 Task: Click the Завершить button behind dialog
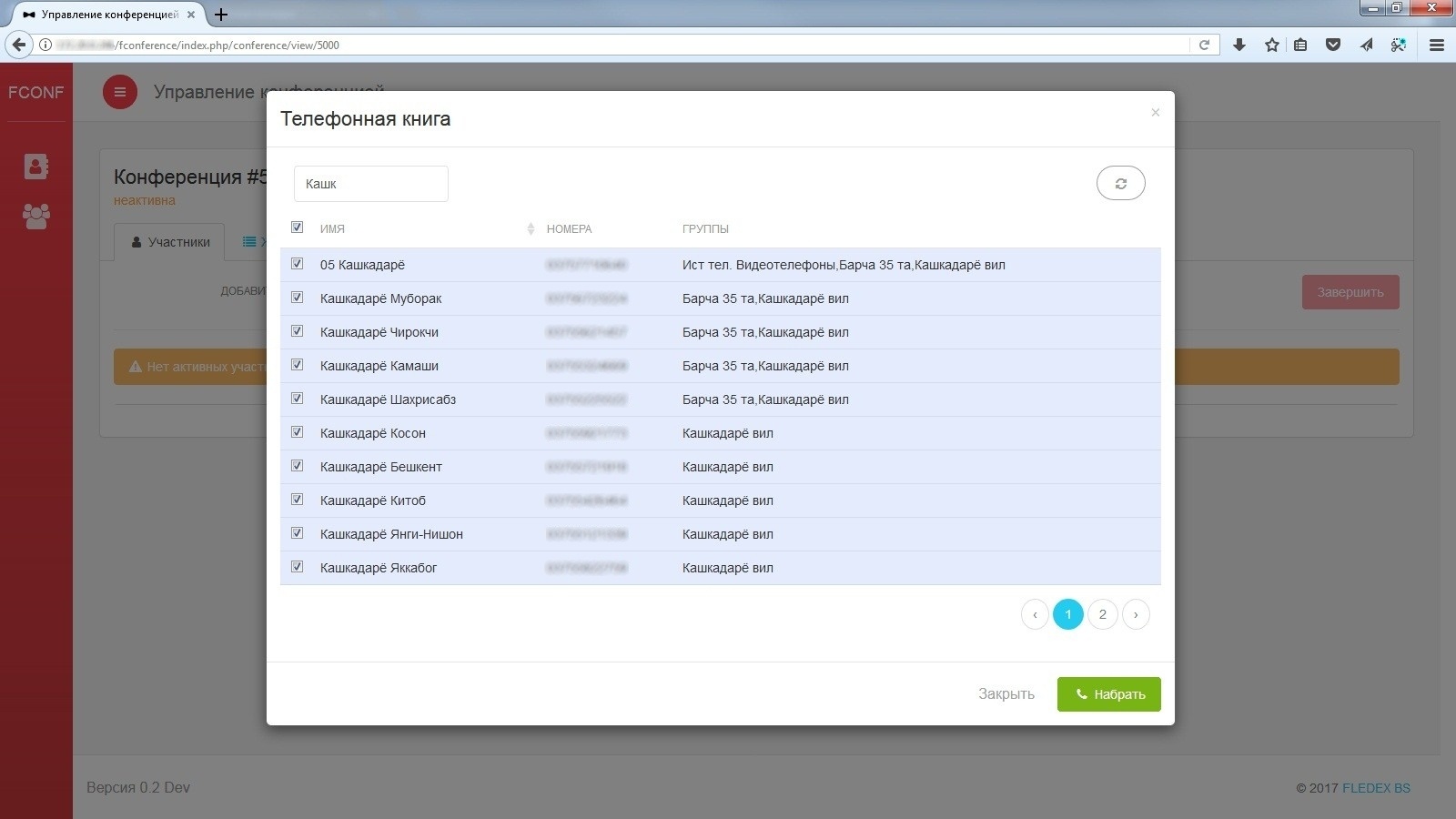(1350, 292)
